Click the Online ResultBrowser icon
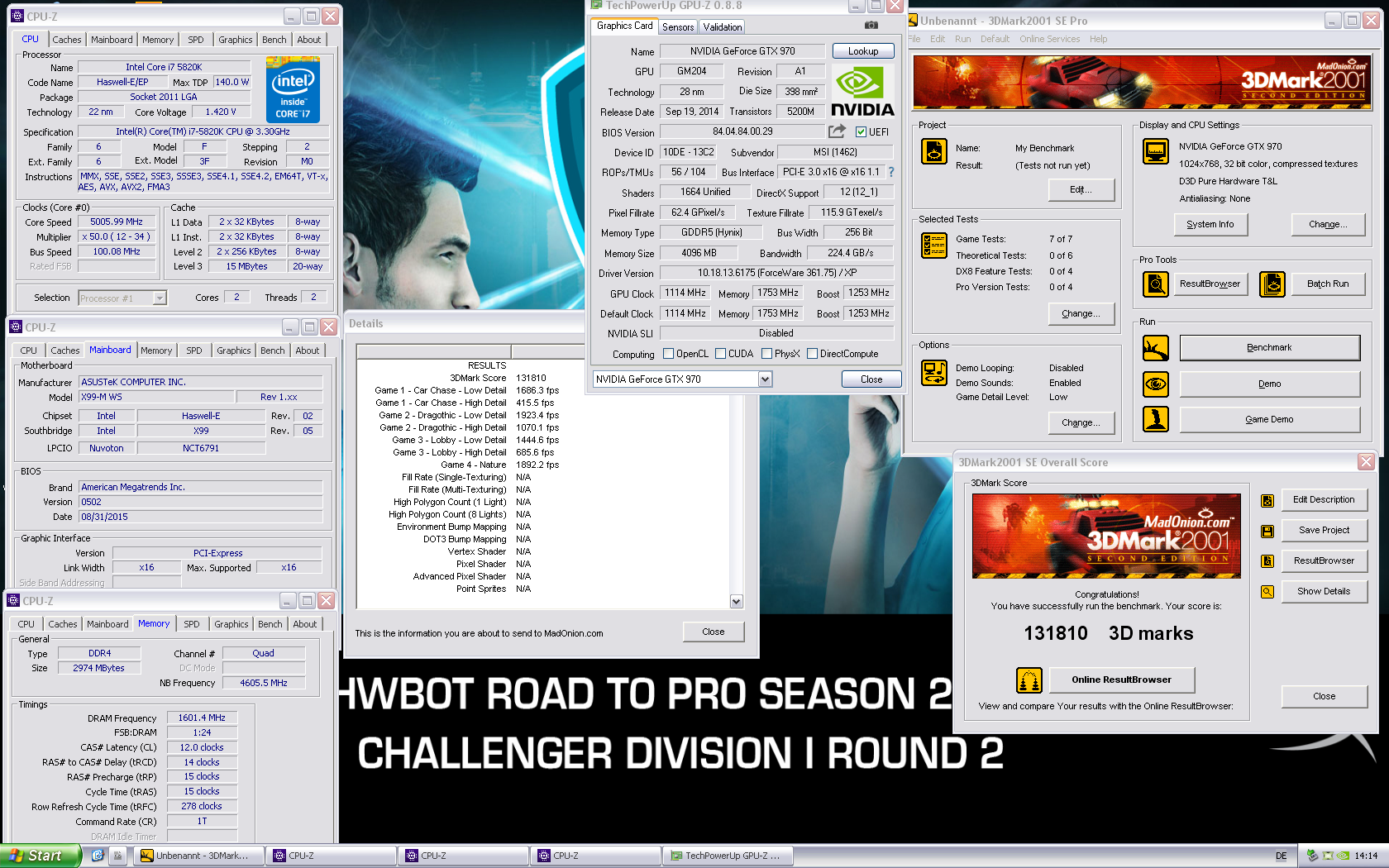This screenshot has width=1389, height=868. pos(1029,680)
